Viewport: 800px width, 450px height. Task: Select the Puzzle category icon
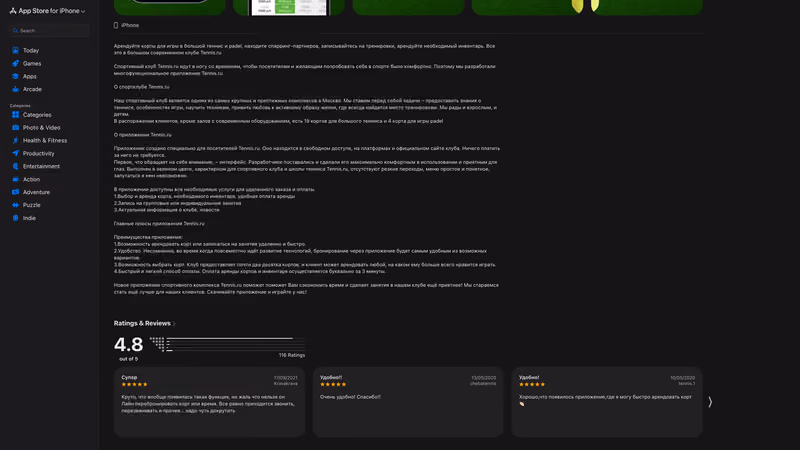15,205
